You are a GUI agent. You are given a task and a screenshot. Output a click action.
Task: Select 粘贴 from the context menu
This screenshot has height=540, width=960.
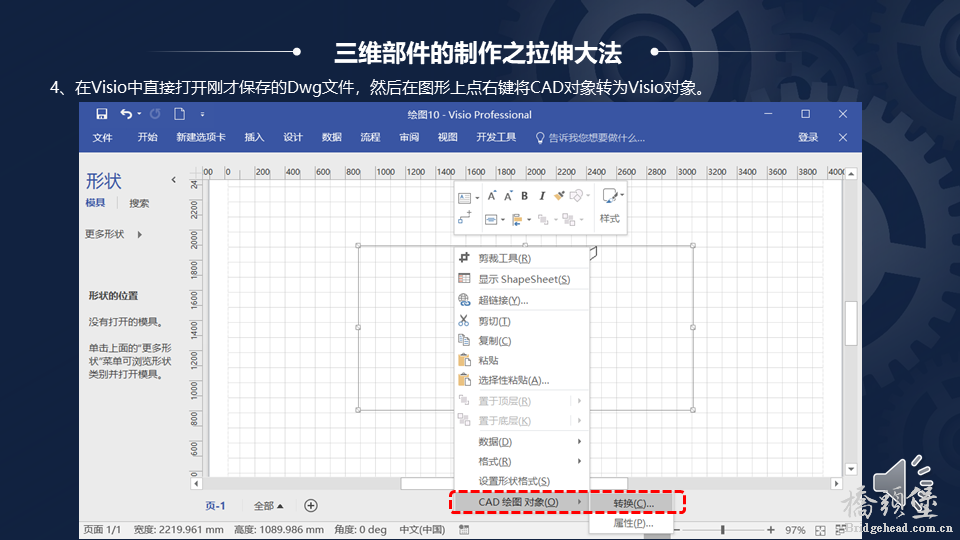[522, 360]
